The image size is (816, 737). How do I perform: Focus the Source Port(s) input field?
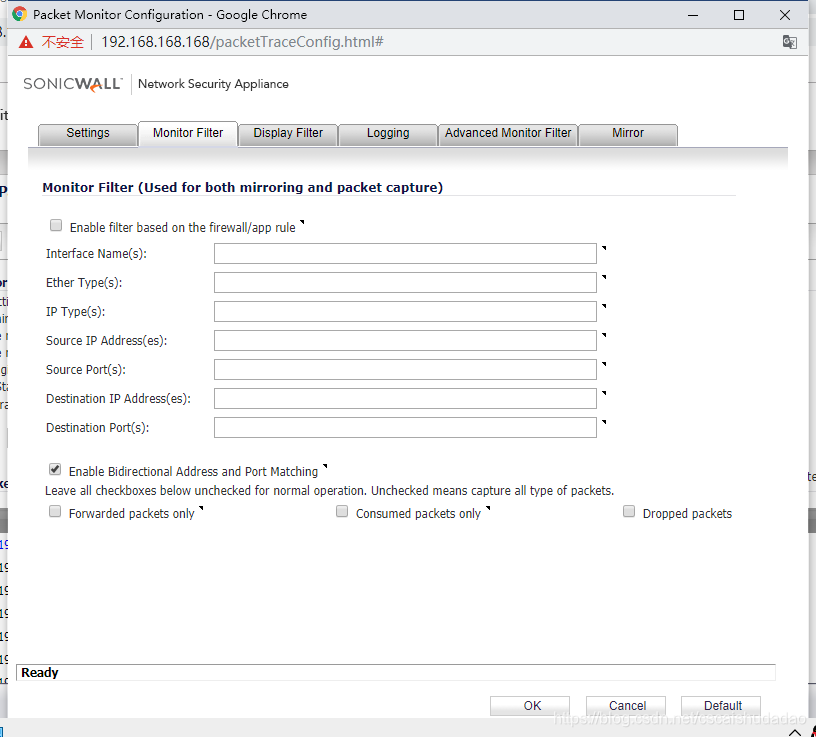[405, 370]
